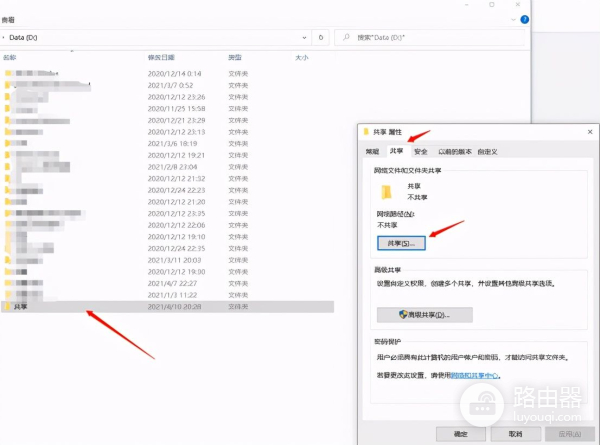Select folder dated 2021/3/7 0:52
The height and width of the screenshot is (445, 600).
pyautogui.click(x=167, y=85)
